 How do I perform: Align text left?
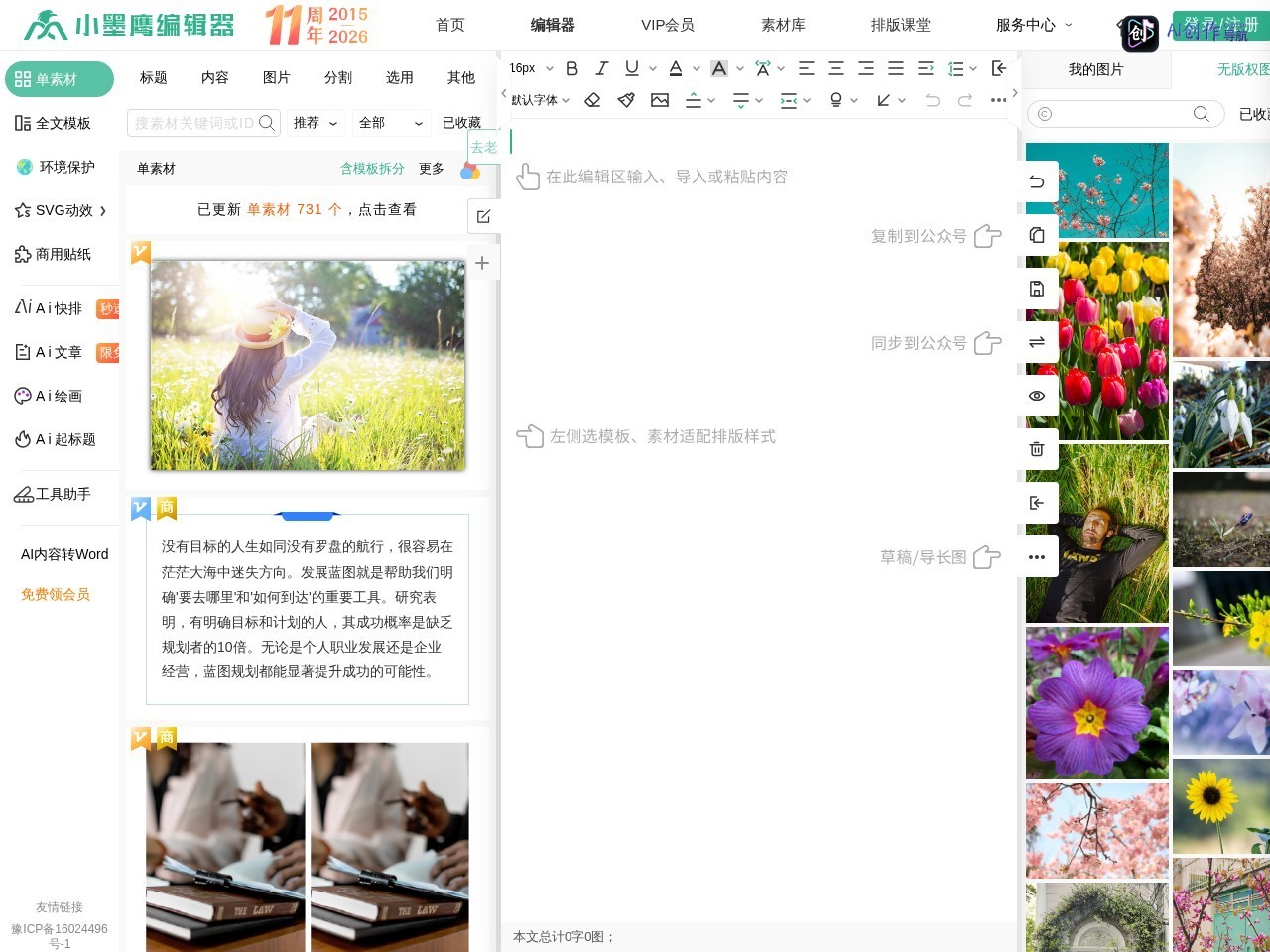point(807,68)
